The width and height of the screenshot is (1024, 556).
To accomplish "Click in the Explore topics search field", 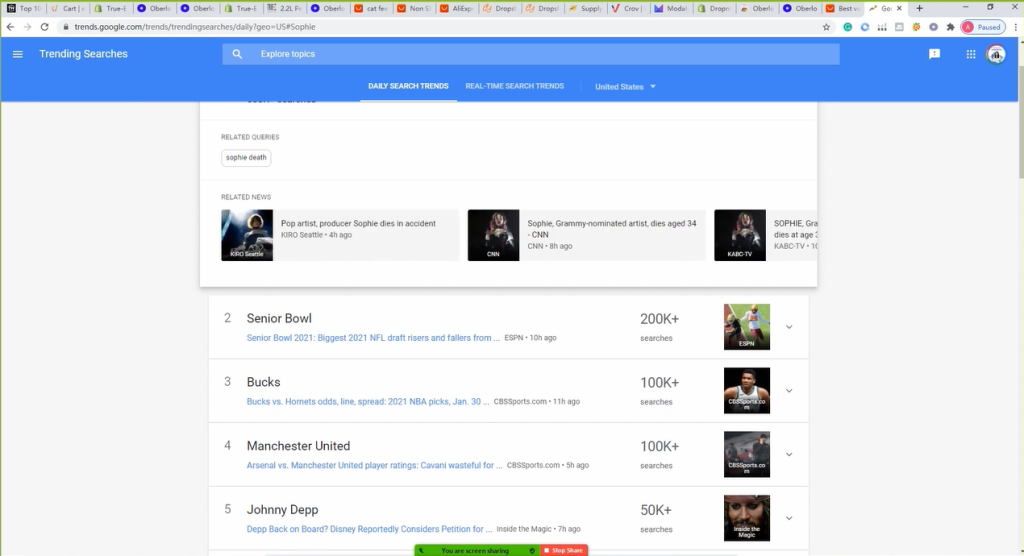I will pyautogui.click(x=531, y=54).
